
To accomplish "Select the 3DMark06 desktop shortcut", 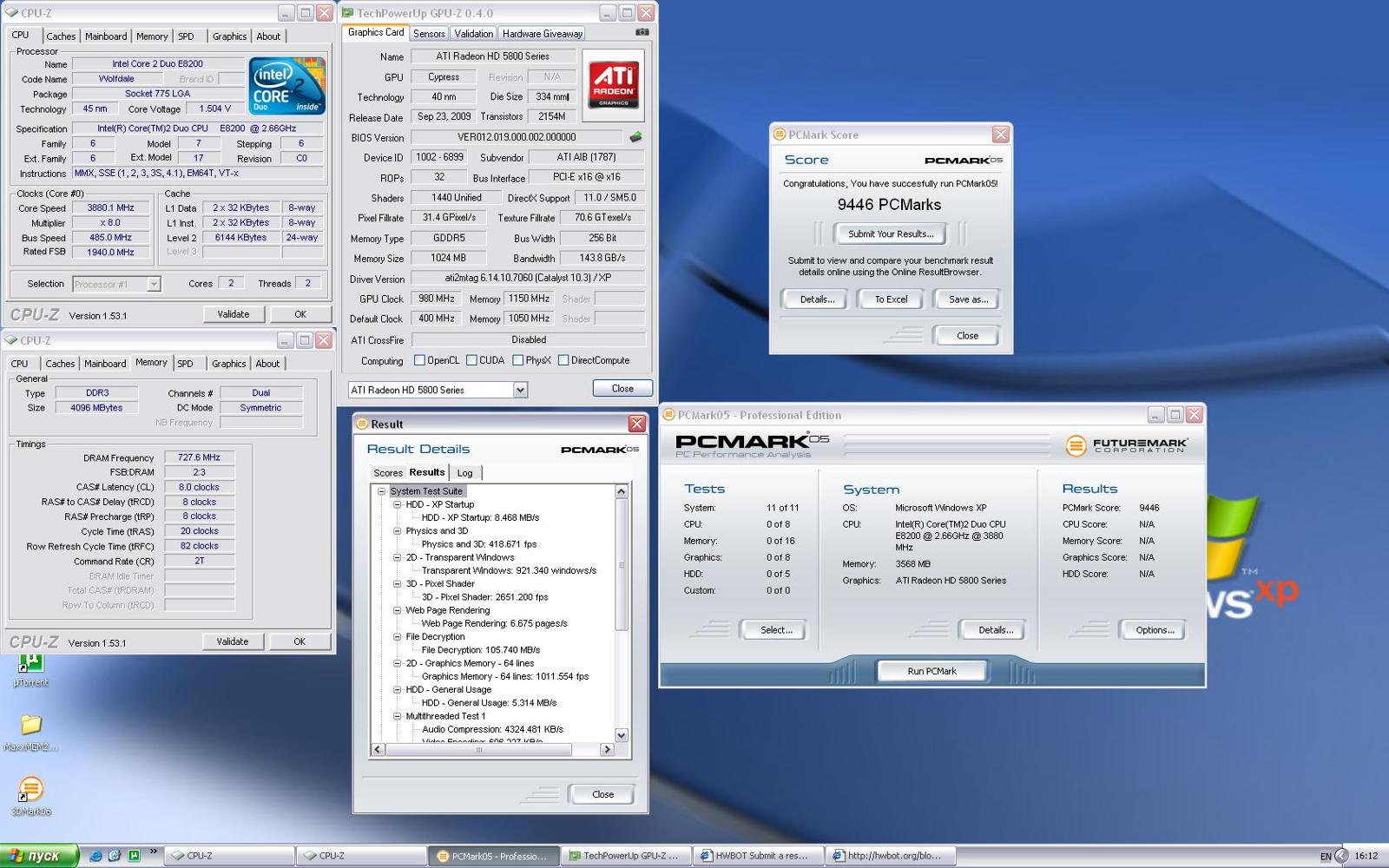I will (31, 795).
